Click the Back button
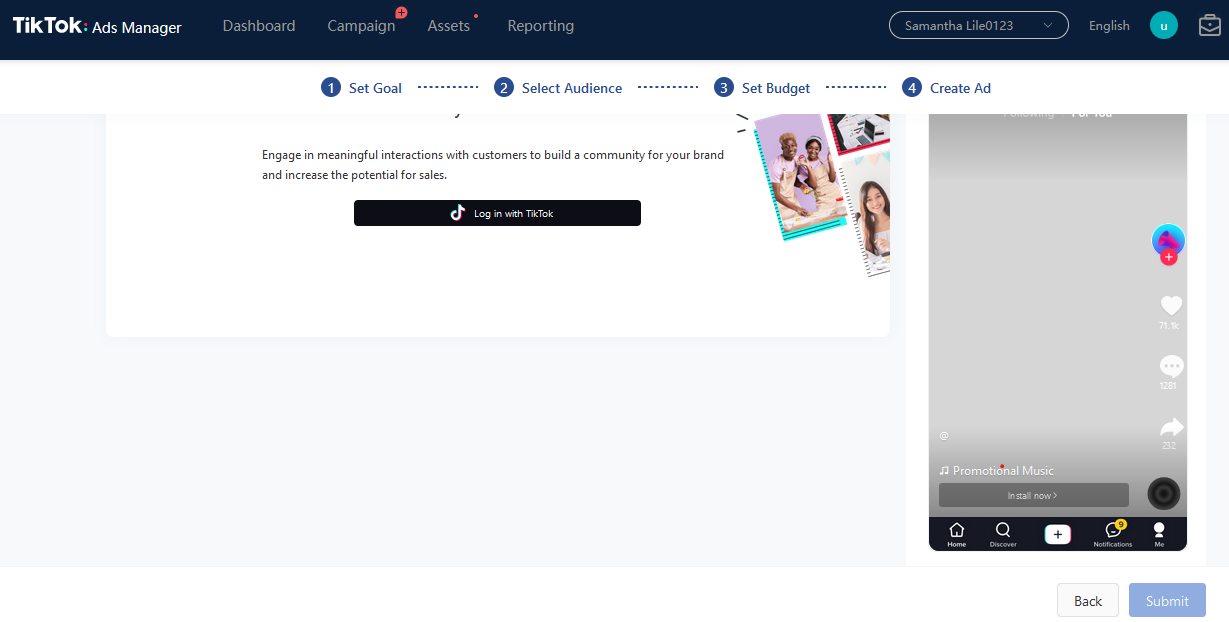Viewport: 1229px width, 622px height. click(1088, 600)
